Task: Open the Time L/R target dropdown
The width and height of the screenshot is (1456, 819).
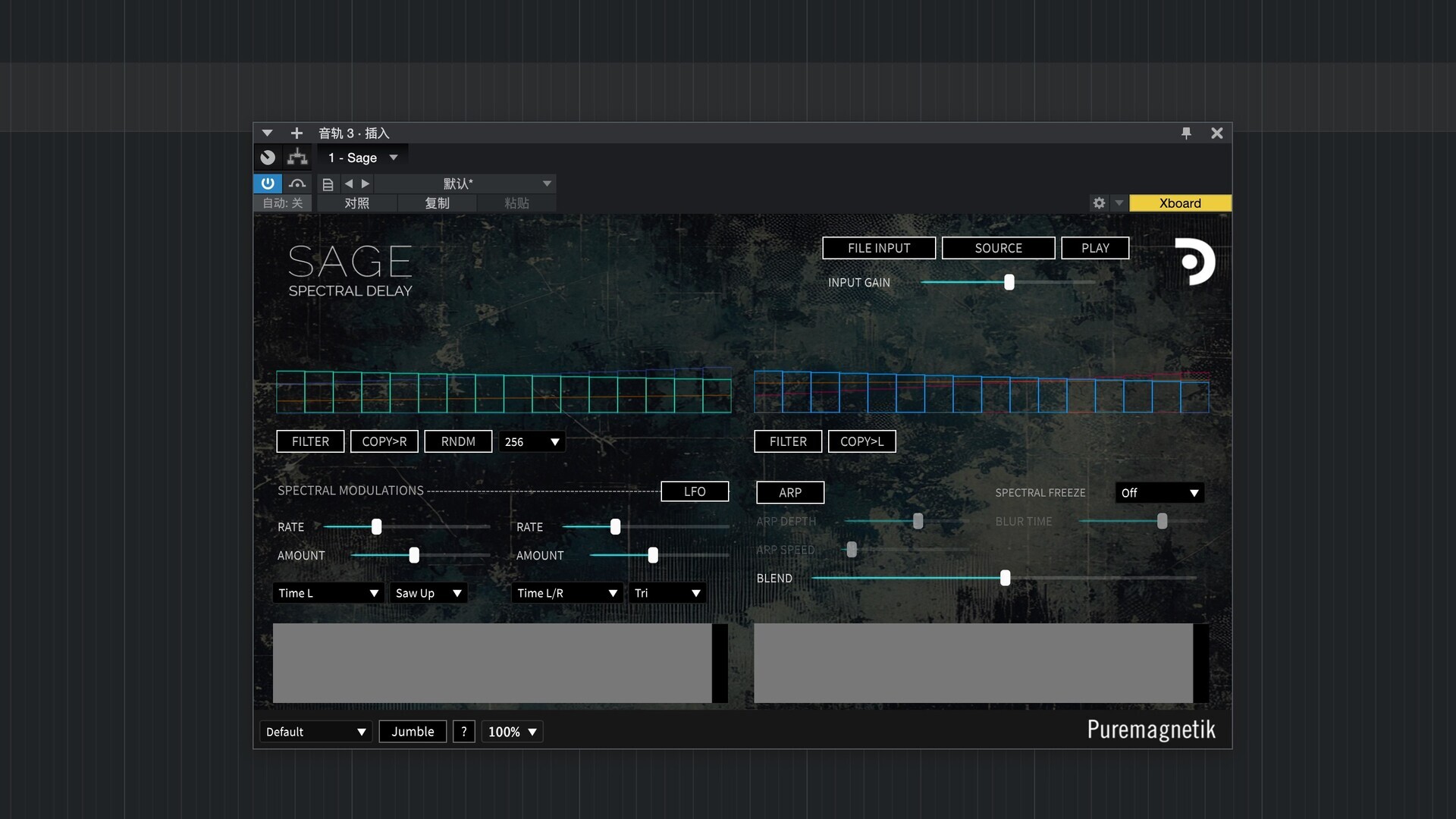Action: 567,593
